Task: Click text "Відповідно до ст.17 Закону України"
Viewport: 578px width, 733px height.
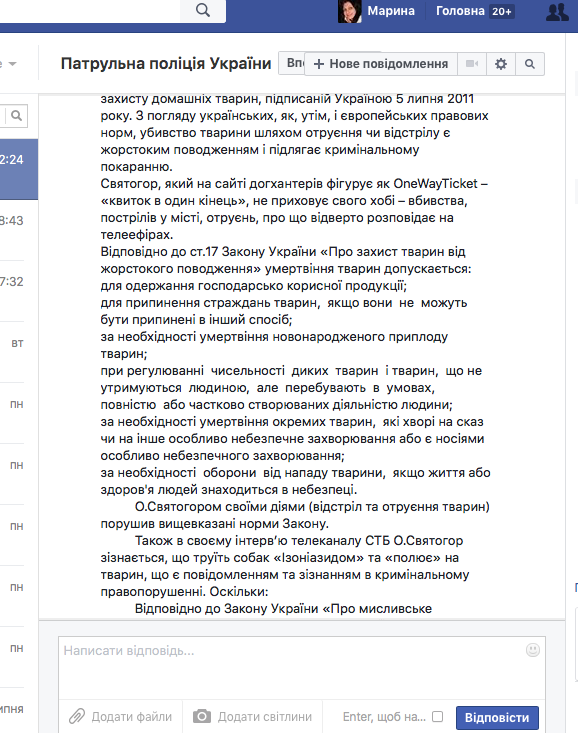Action: coord(208,252)
